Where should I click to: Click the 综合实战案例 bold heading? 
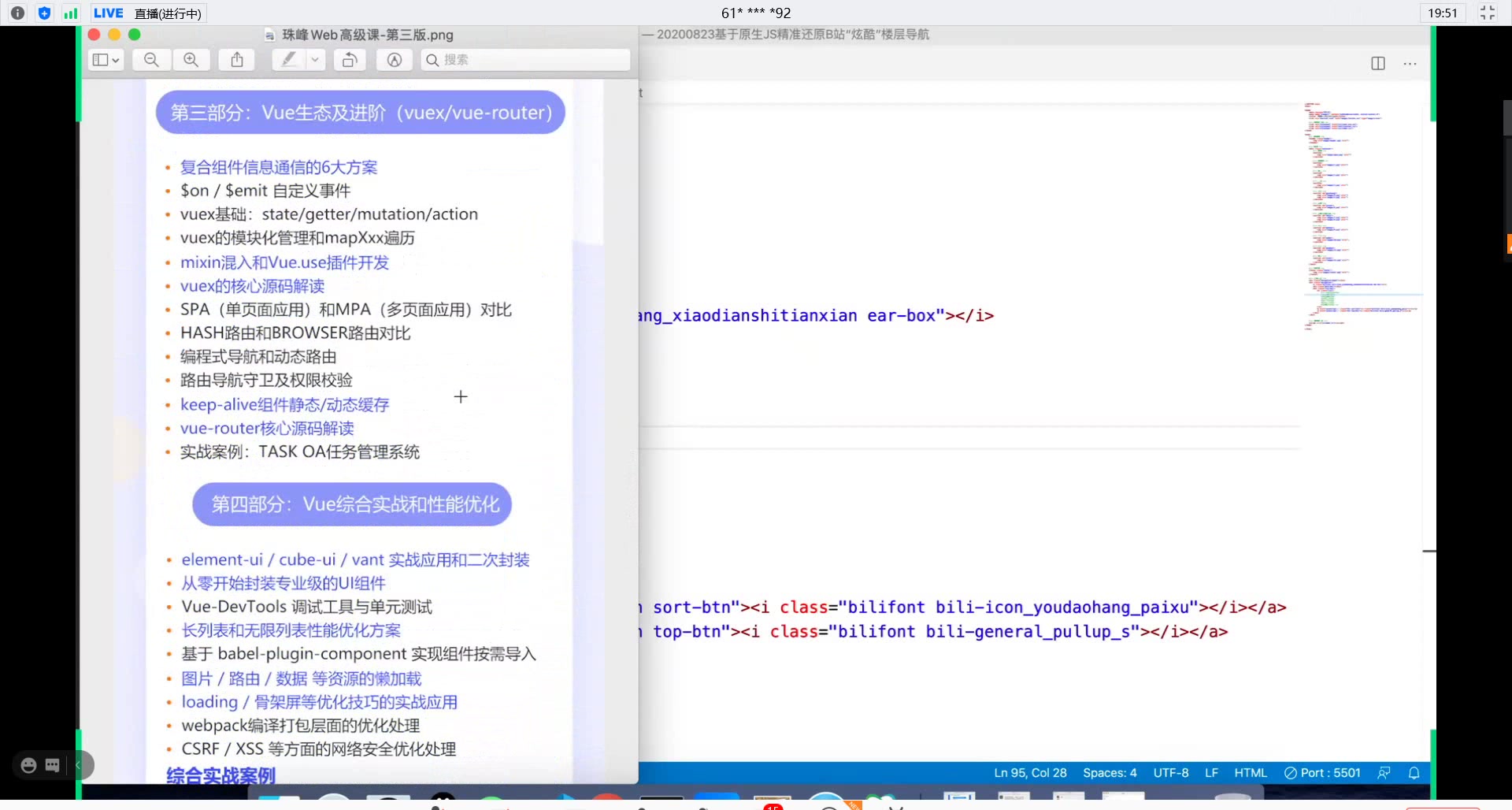click(x=221, y=775)
